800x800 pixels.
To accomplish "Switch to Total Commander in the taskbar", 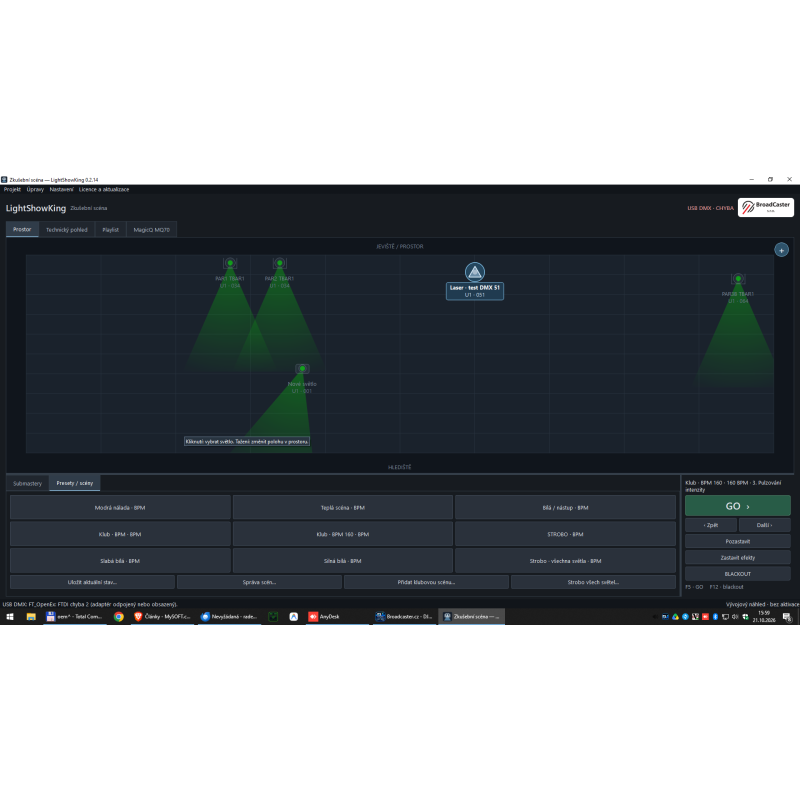I will (74, 617).
